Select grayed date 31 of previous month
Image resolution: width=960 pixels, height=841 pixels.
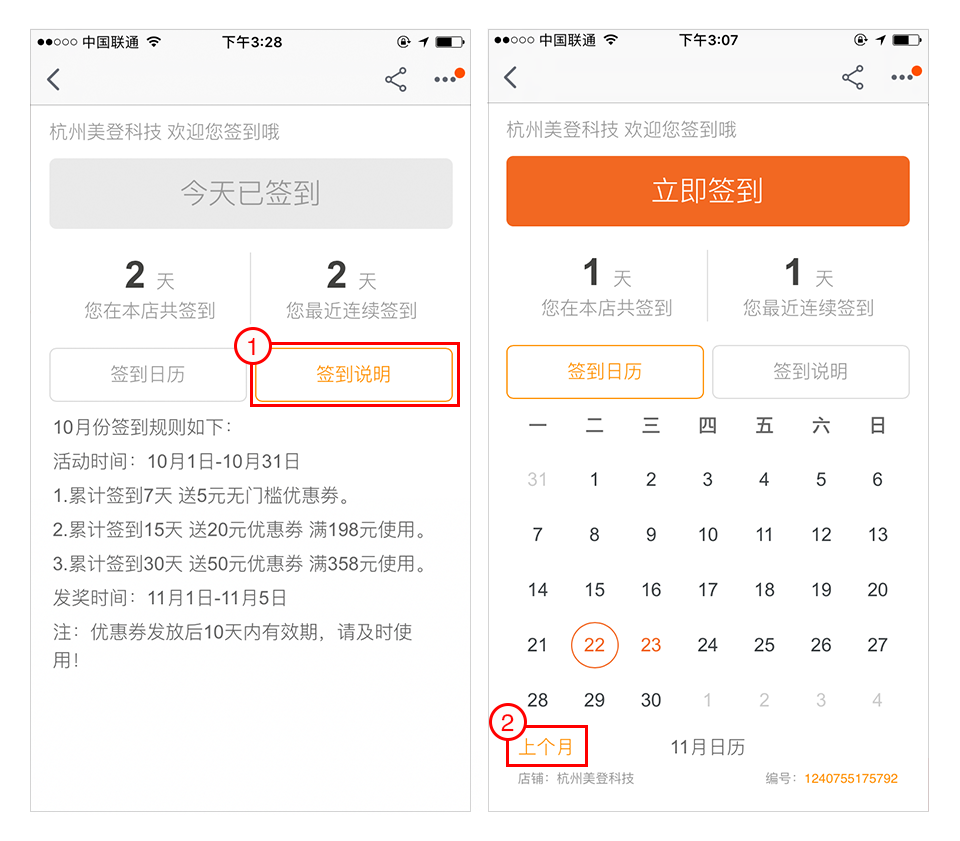click(x=537, y=479)
